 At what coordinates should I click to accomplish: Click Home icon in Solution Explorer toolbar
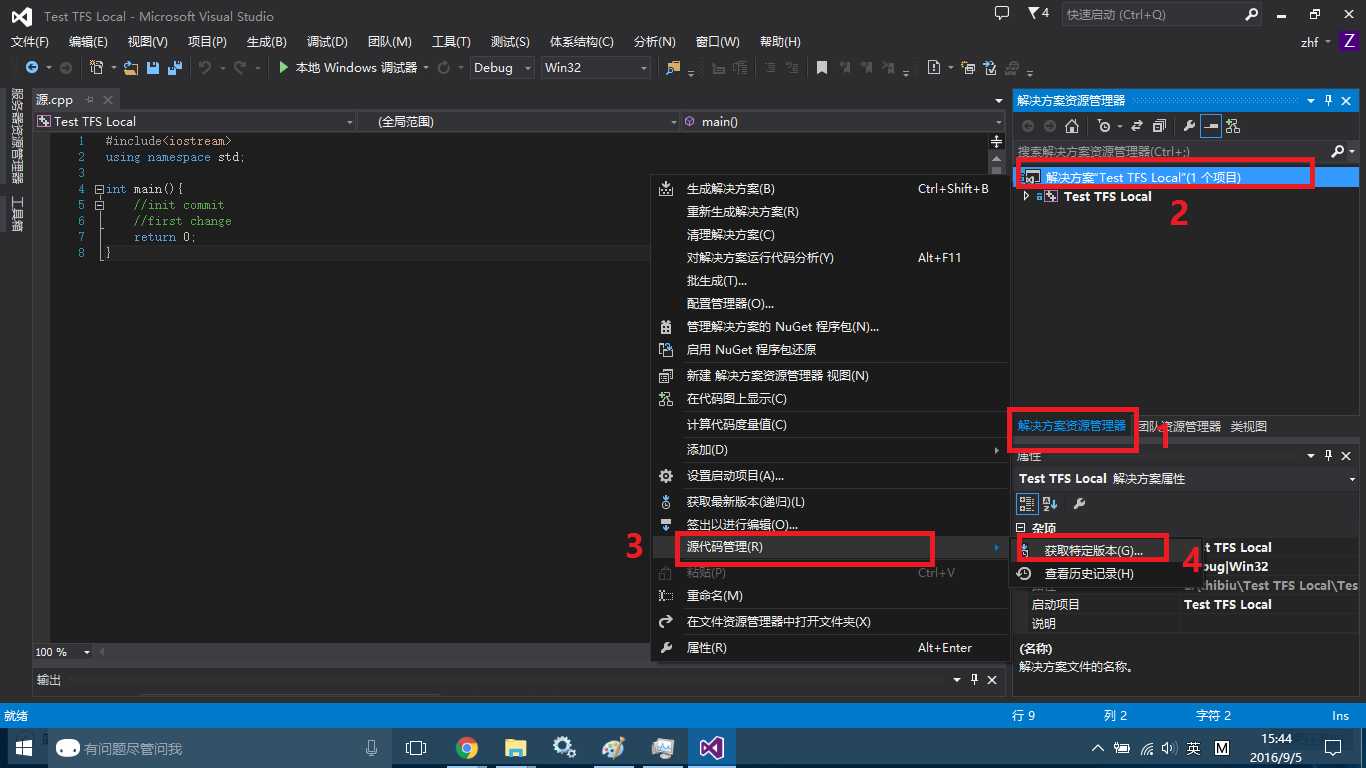(1072, 126)
